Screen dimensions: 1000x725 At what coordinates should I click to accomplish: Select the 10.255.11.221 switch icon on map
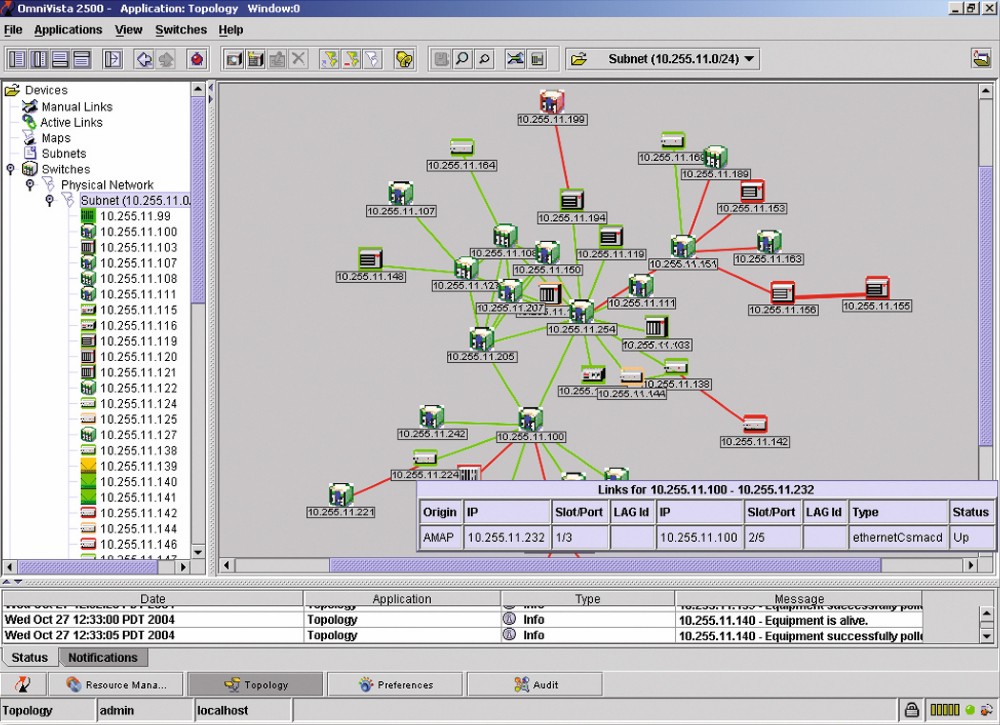[341, 494]
